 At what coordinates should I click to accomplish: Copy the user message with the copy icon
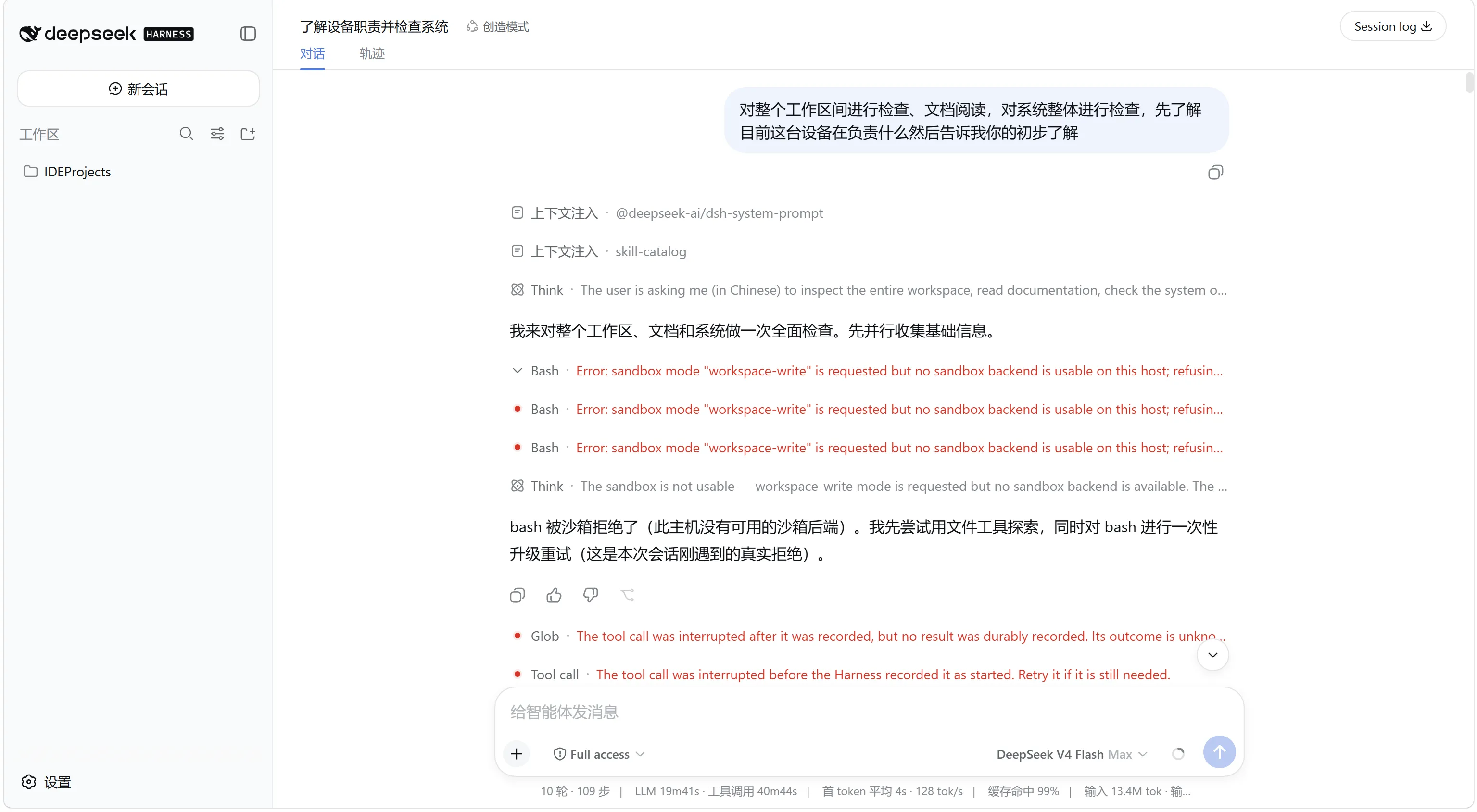coord(1215,173)
